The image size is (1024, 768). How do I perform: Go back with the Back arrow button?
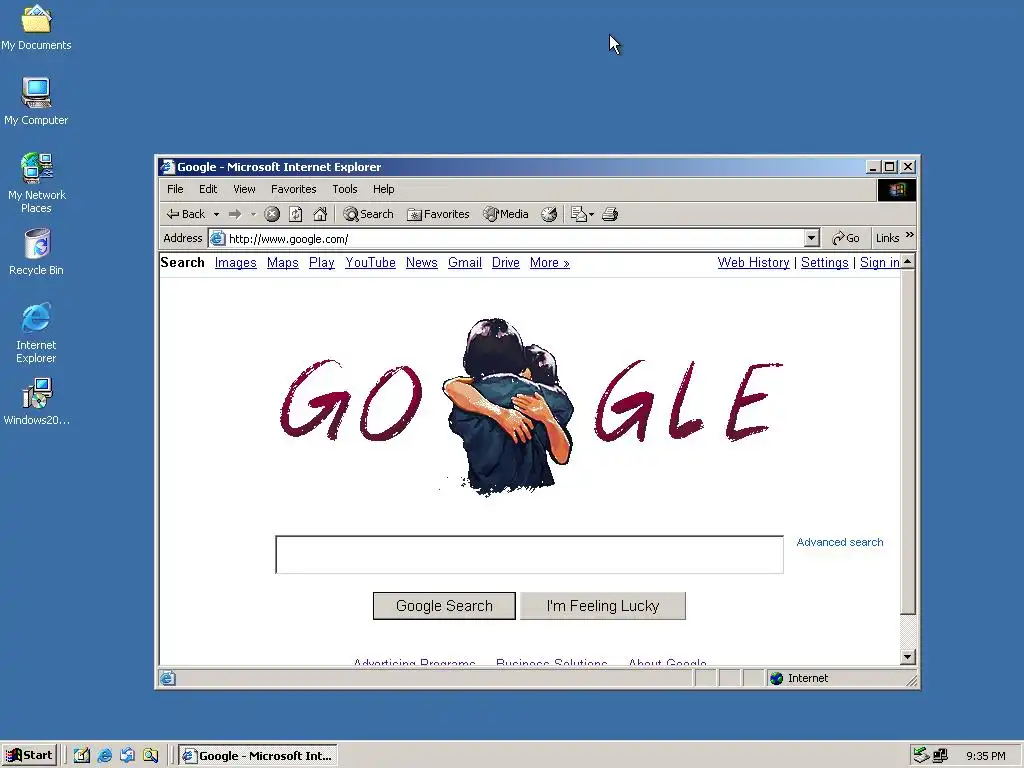point(185,214)
